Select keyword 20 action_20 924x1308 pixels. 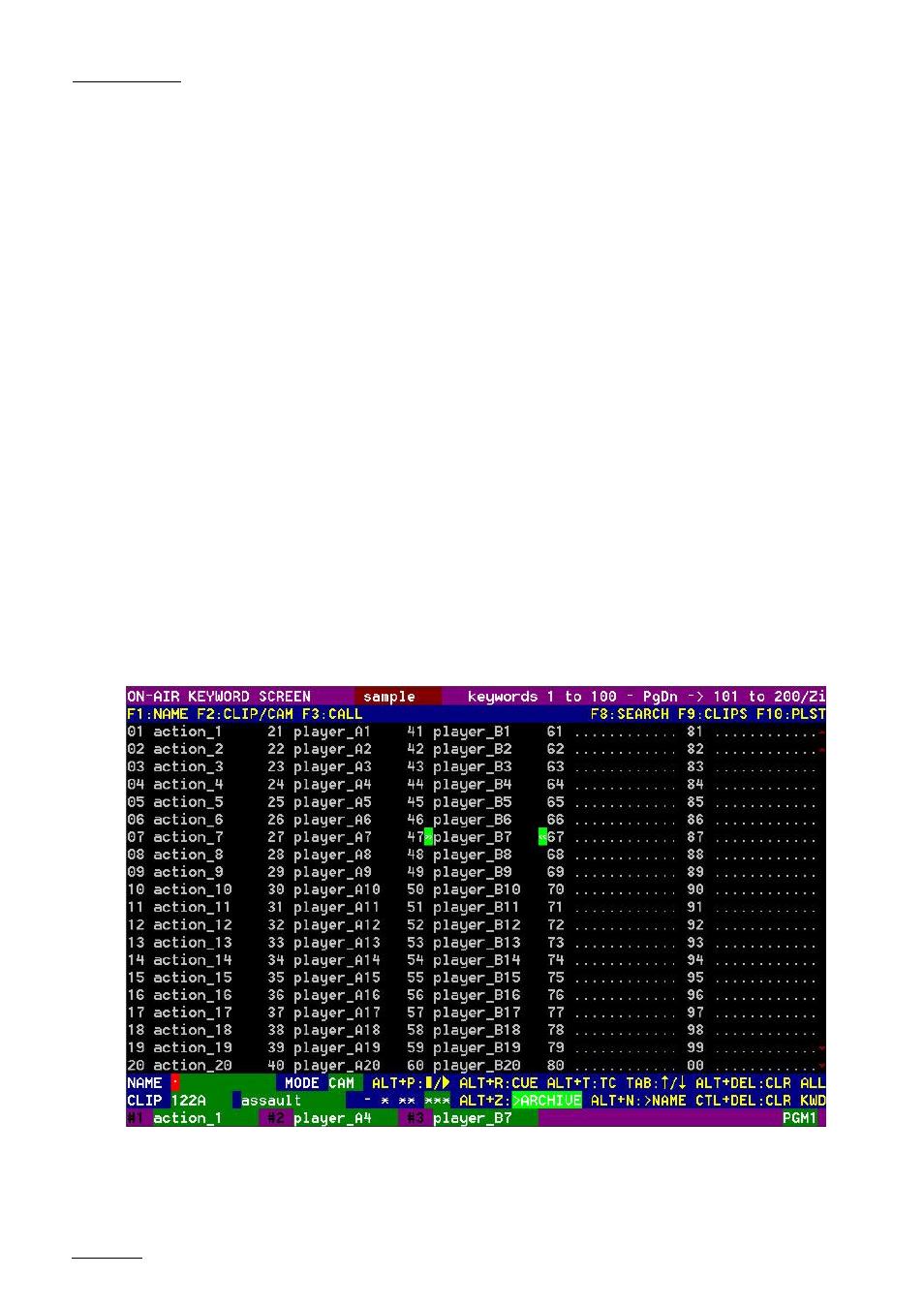[x=179, y=1065]
